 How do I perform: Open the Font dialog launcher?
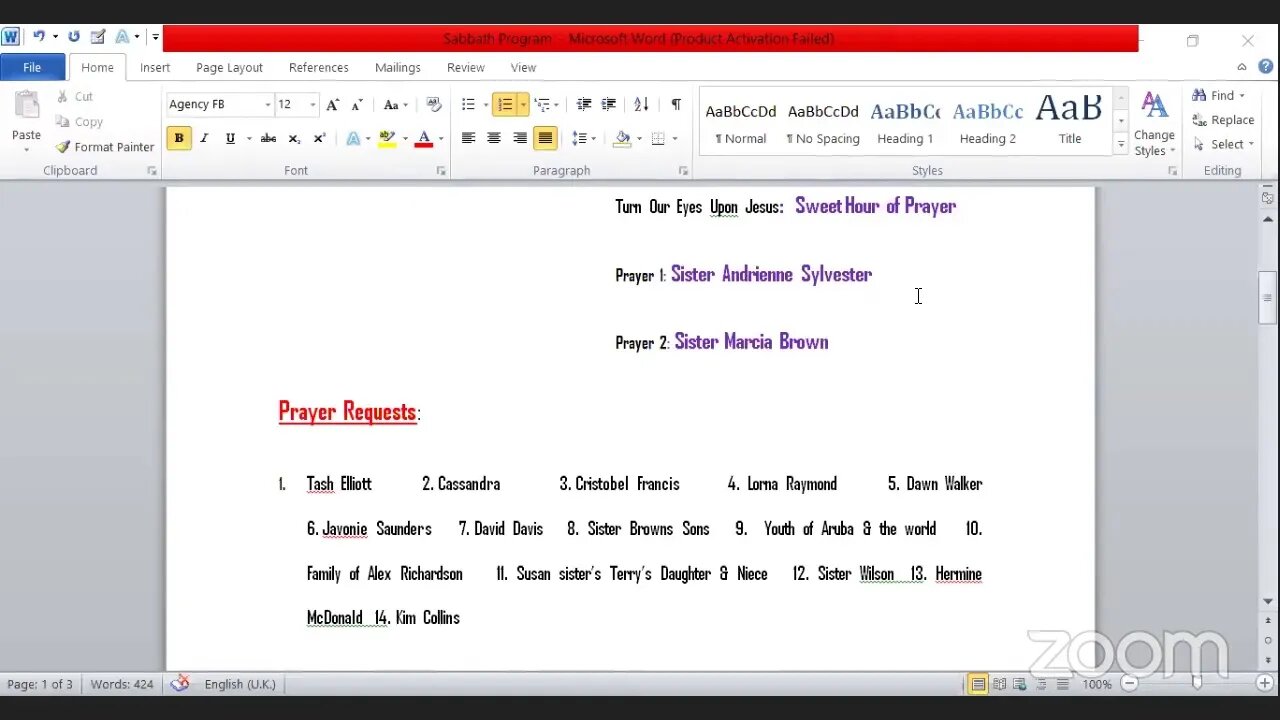point(441,171)
